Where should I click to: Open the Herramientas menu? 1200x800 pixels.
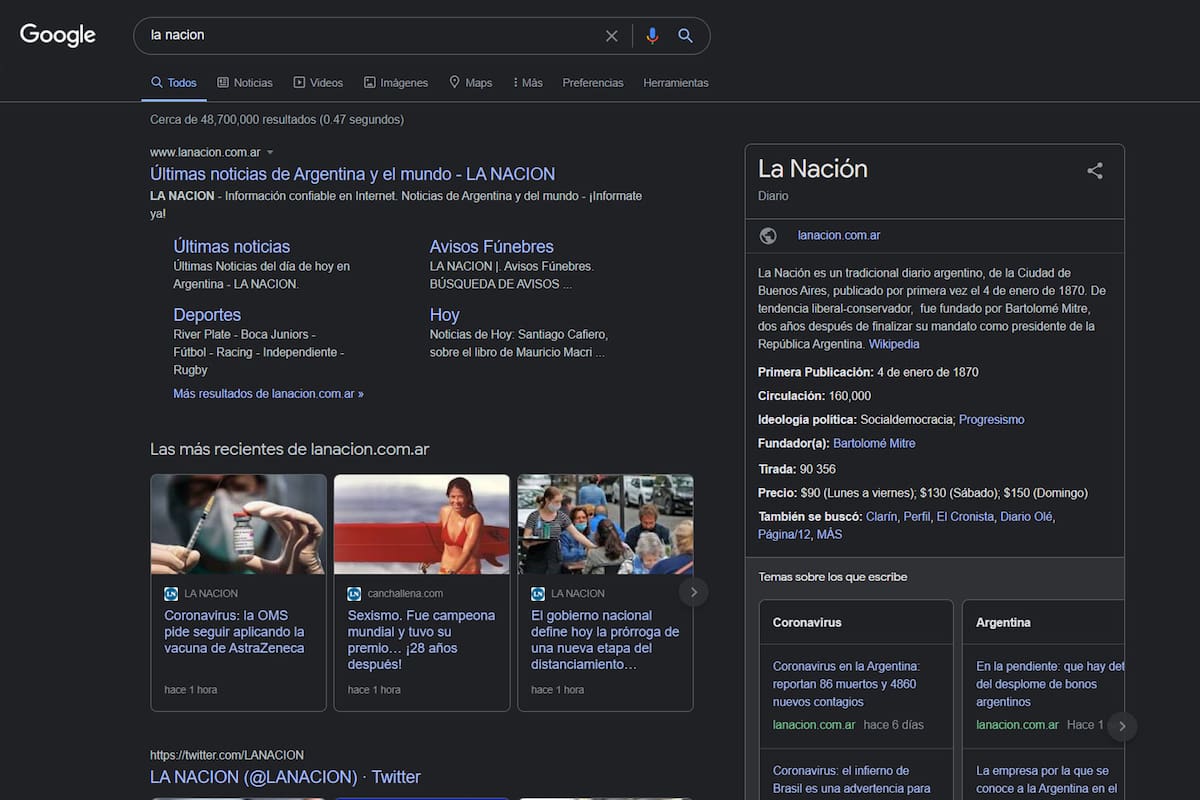pos(676,83)
